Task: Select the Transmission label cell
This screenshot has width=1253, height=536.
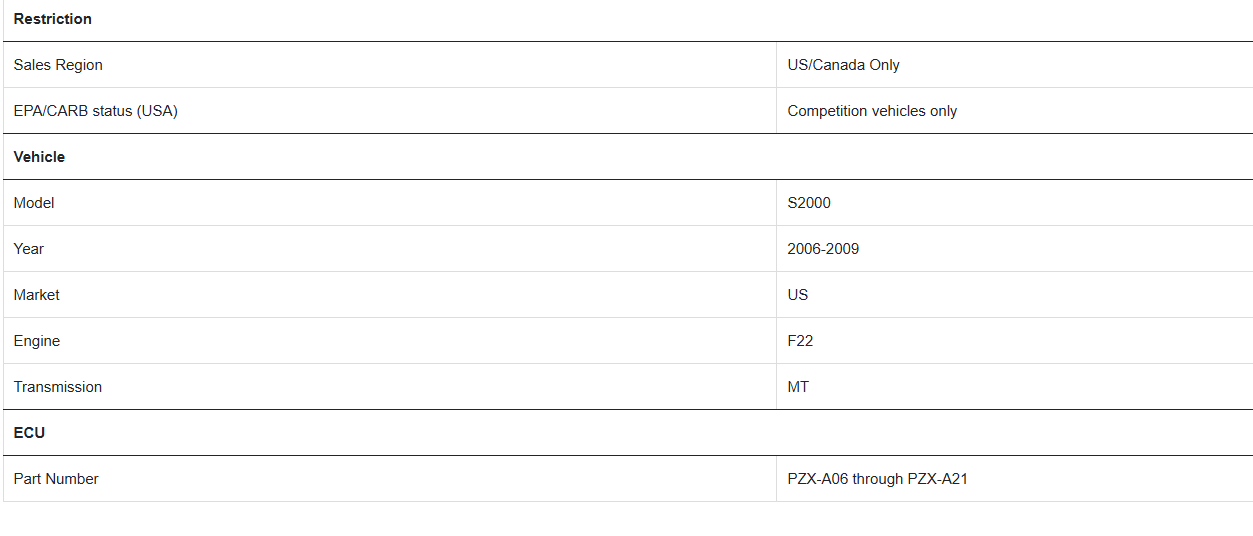Action: coord(390,387)
